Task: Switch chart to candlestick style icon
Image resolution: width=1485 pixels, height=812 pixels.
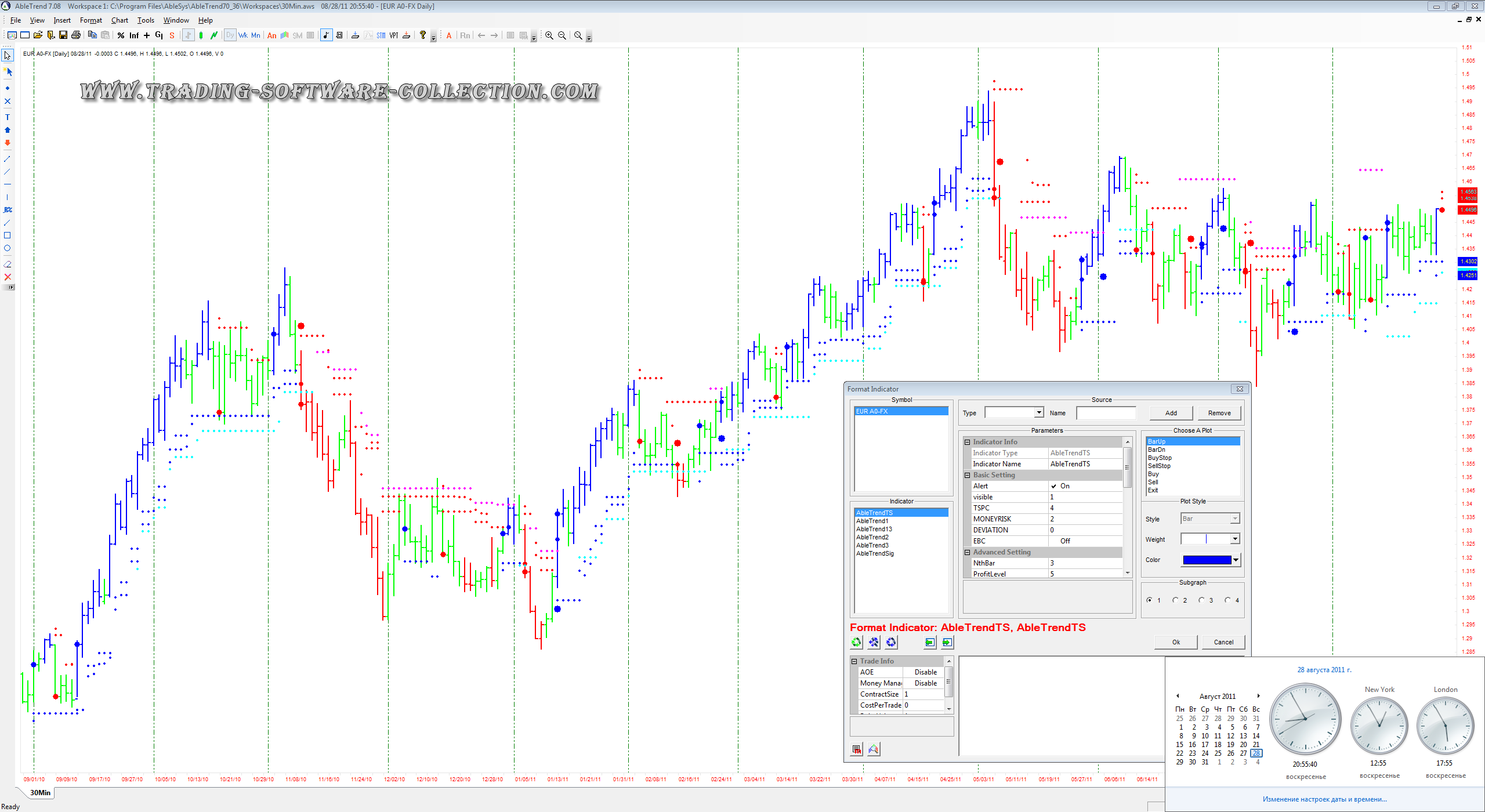Action: [201, 35]
